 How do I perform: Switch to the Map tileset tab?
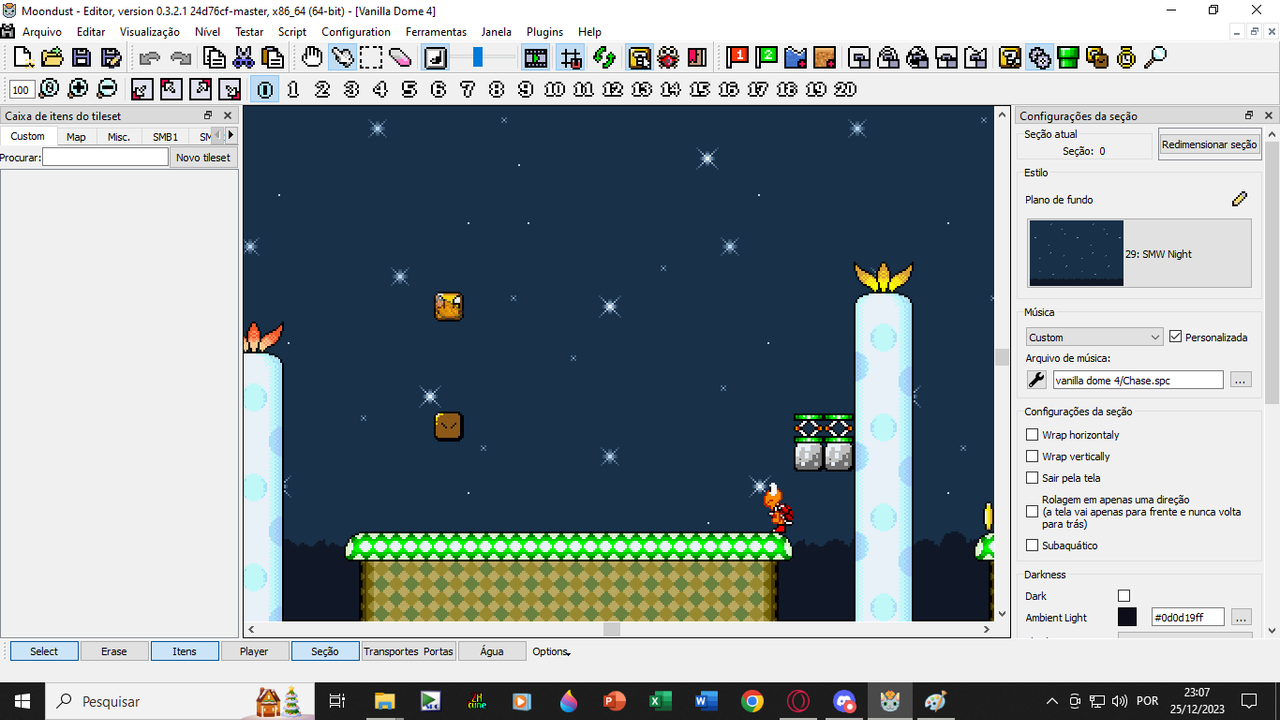click(x=76, y=136)
